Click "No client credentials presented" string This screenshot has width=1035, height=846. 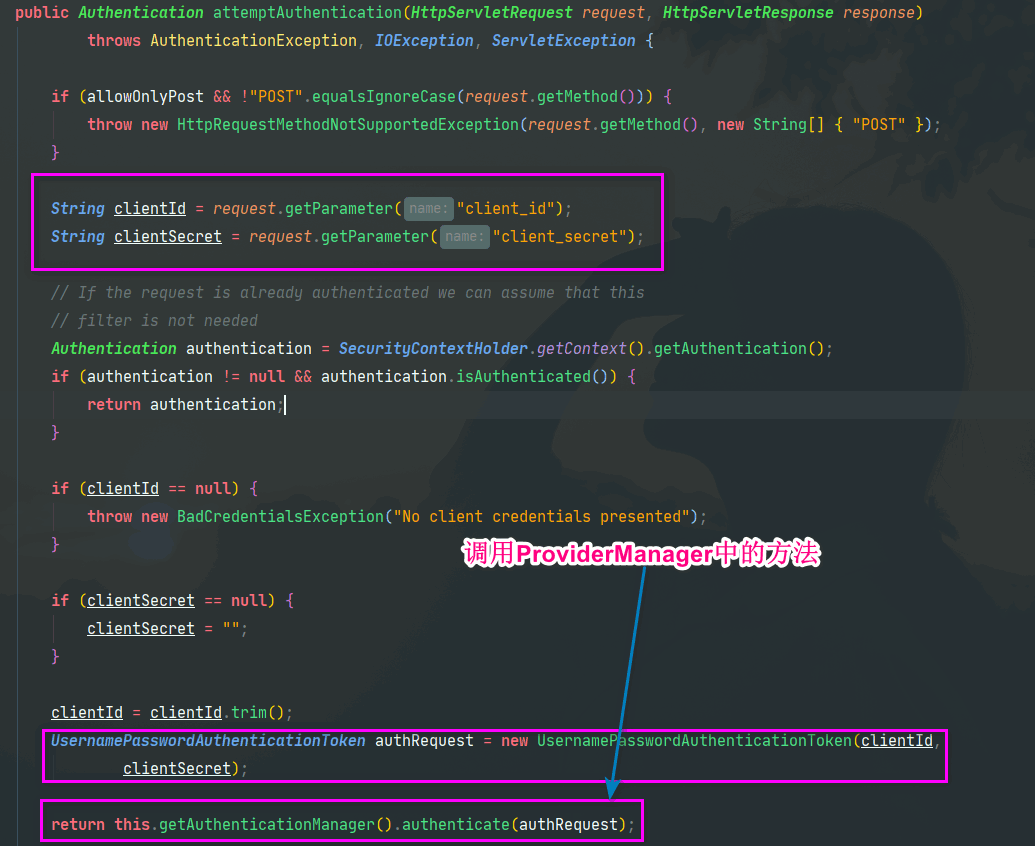point(541,517)
